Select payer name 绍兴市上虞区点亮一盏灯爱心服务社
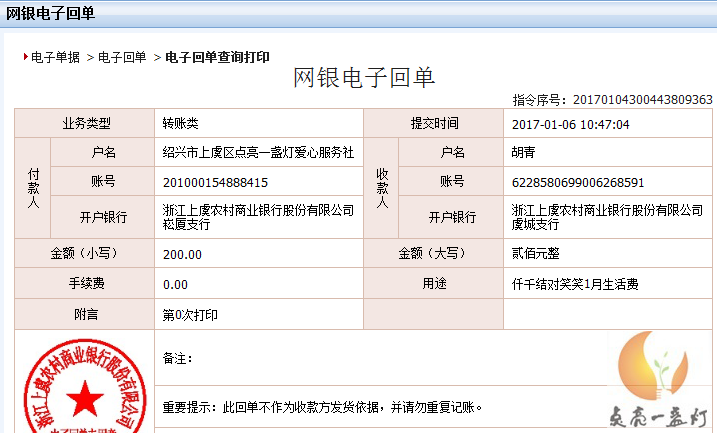Image resolution: width=717 pixels, height=433 pixels. [258, 152]
